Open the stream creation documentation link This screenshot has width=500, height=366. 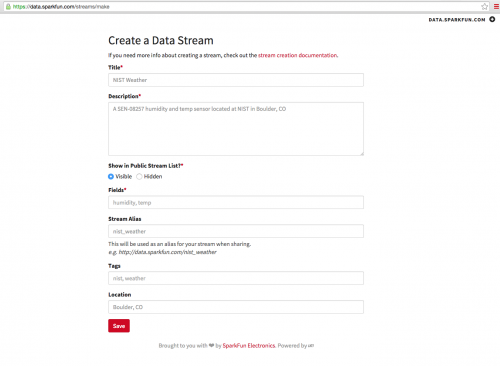(298, 55)
